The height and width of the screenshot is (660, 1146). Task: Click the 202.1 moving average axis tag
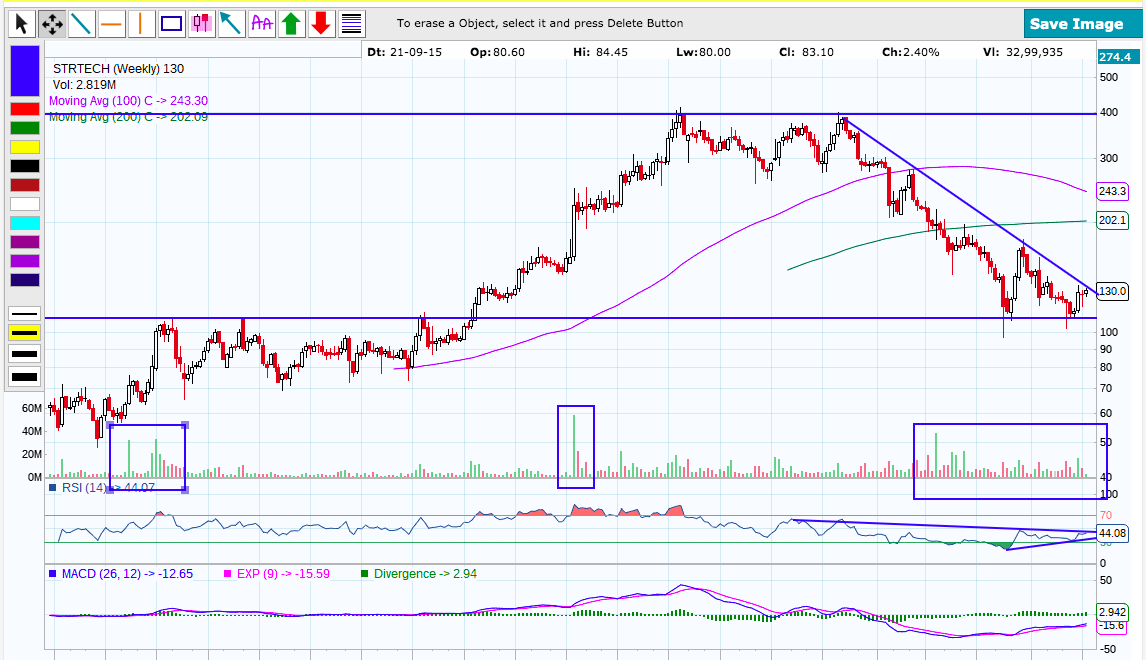1112,220
